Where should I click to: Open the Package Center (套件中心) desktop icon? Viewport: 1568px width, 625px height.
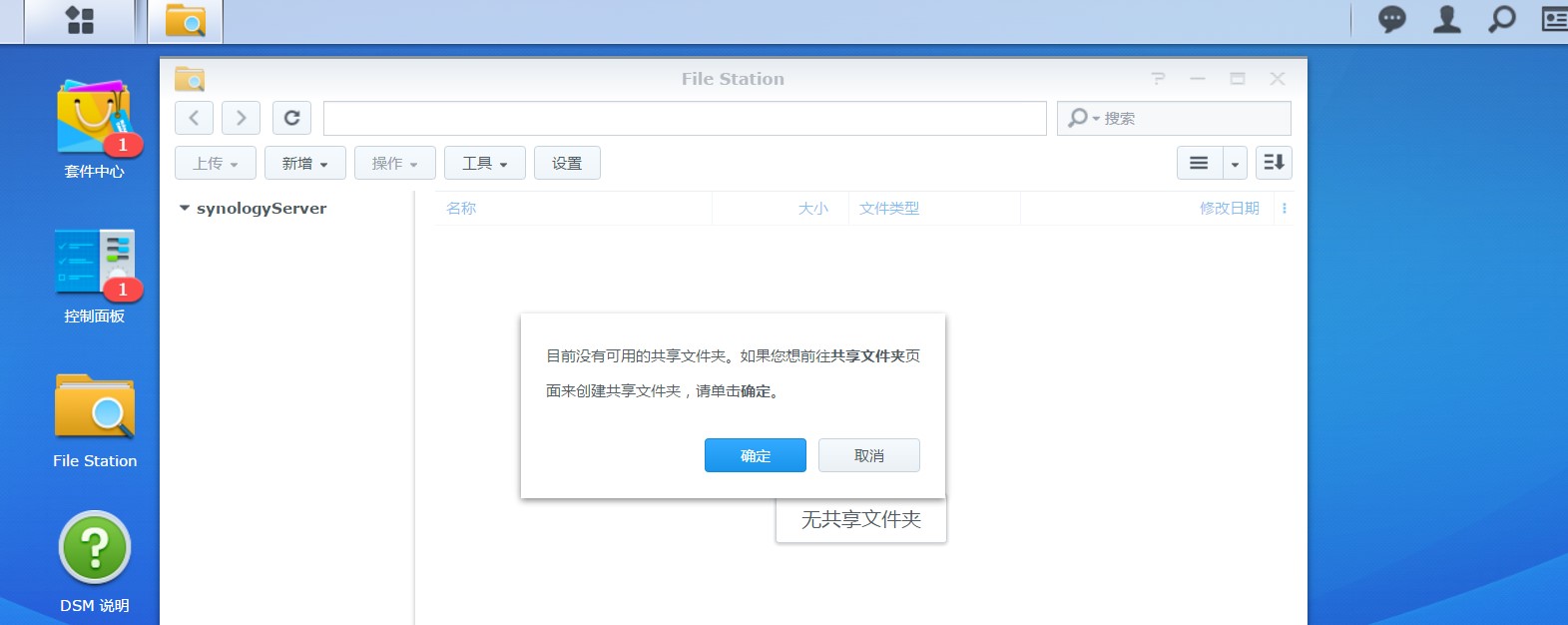[x=95, y=129]
